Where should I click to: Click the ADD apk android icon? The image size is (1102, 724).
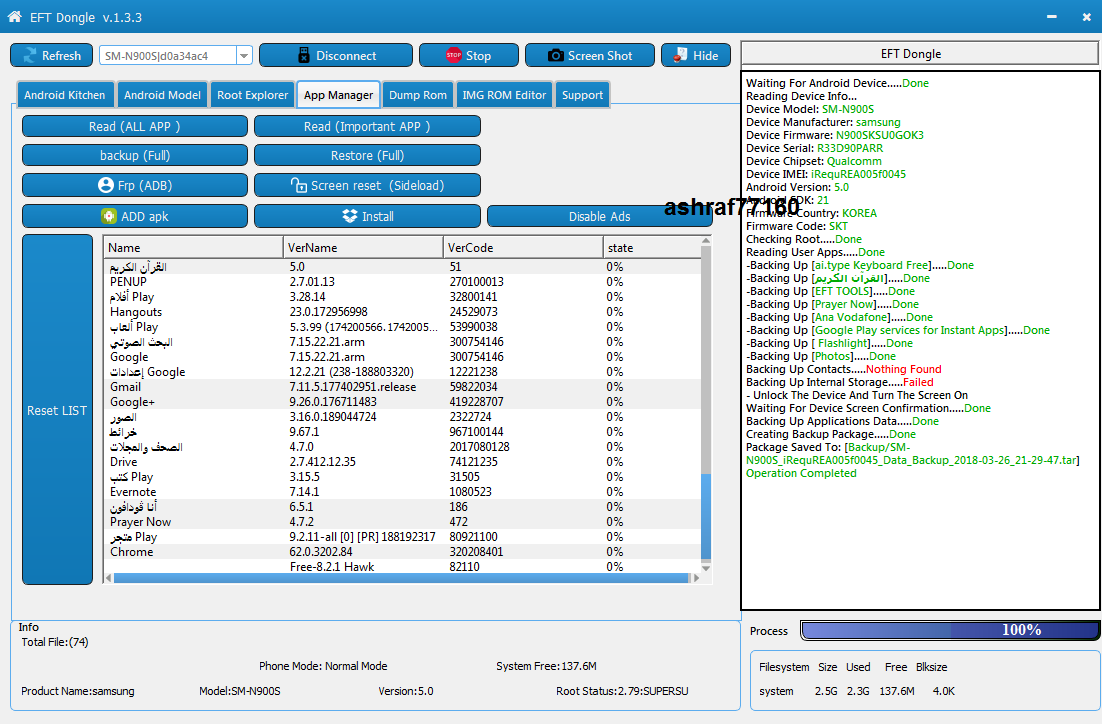pos(108,216)
